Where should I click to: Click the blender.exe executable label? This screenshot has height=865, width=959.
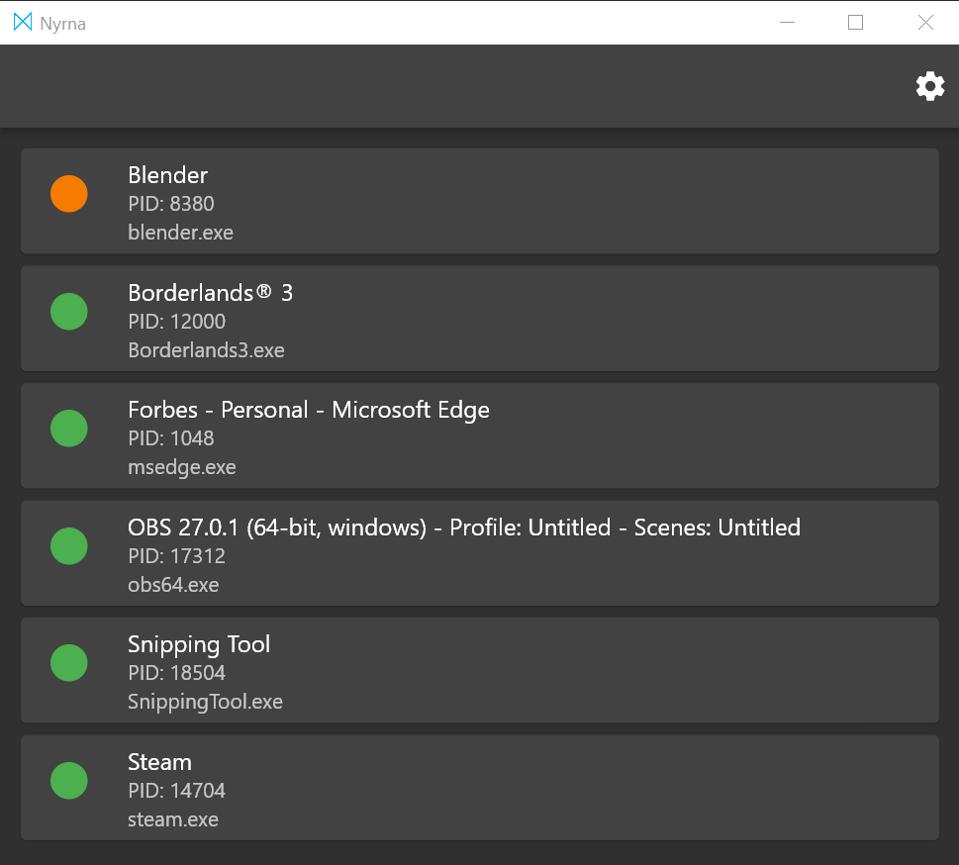point(180,232)
